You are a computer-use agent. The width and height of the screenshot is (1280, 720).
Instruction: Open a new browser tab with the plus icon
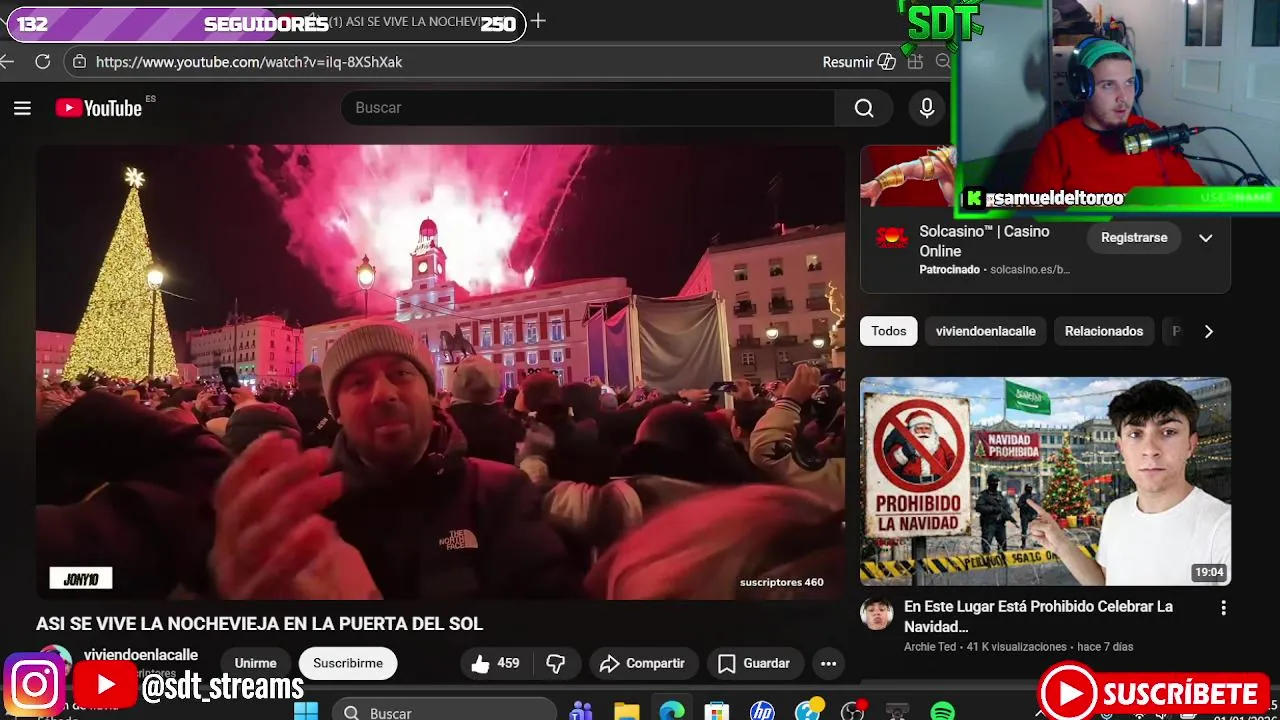click(x=538, y=21)
